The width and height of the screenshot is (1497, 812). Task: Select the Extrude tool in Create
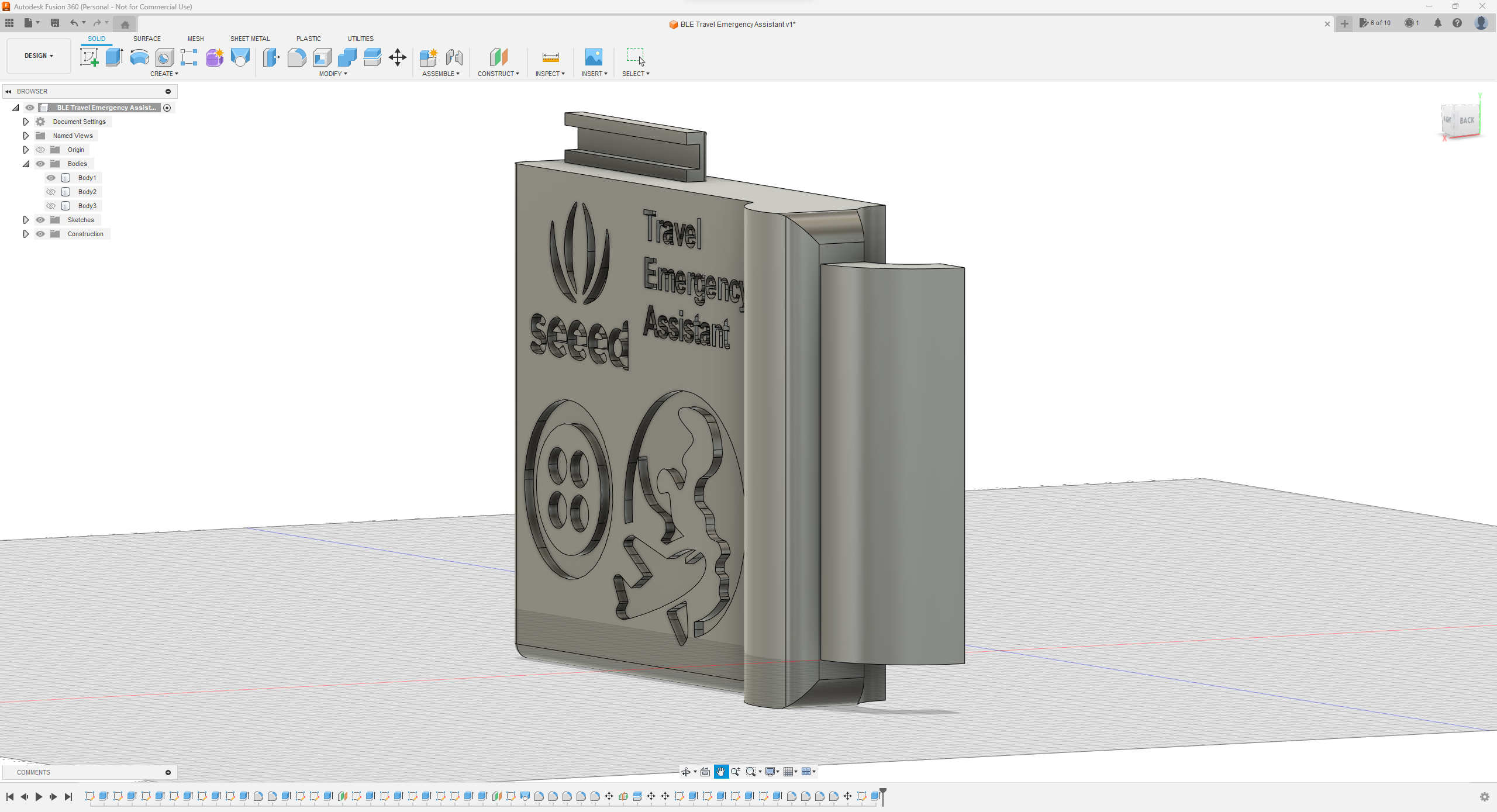[x=113, y=57]
